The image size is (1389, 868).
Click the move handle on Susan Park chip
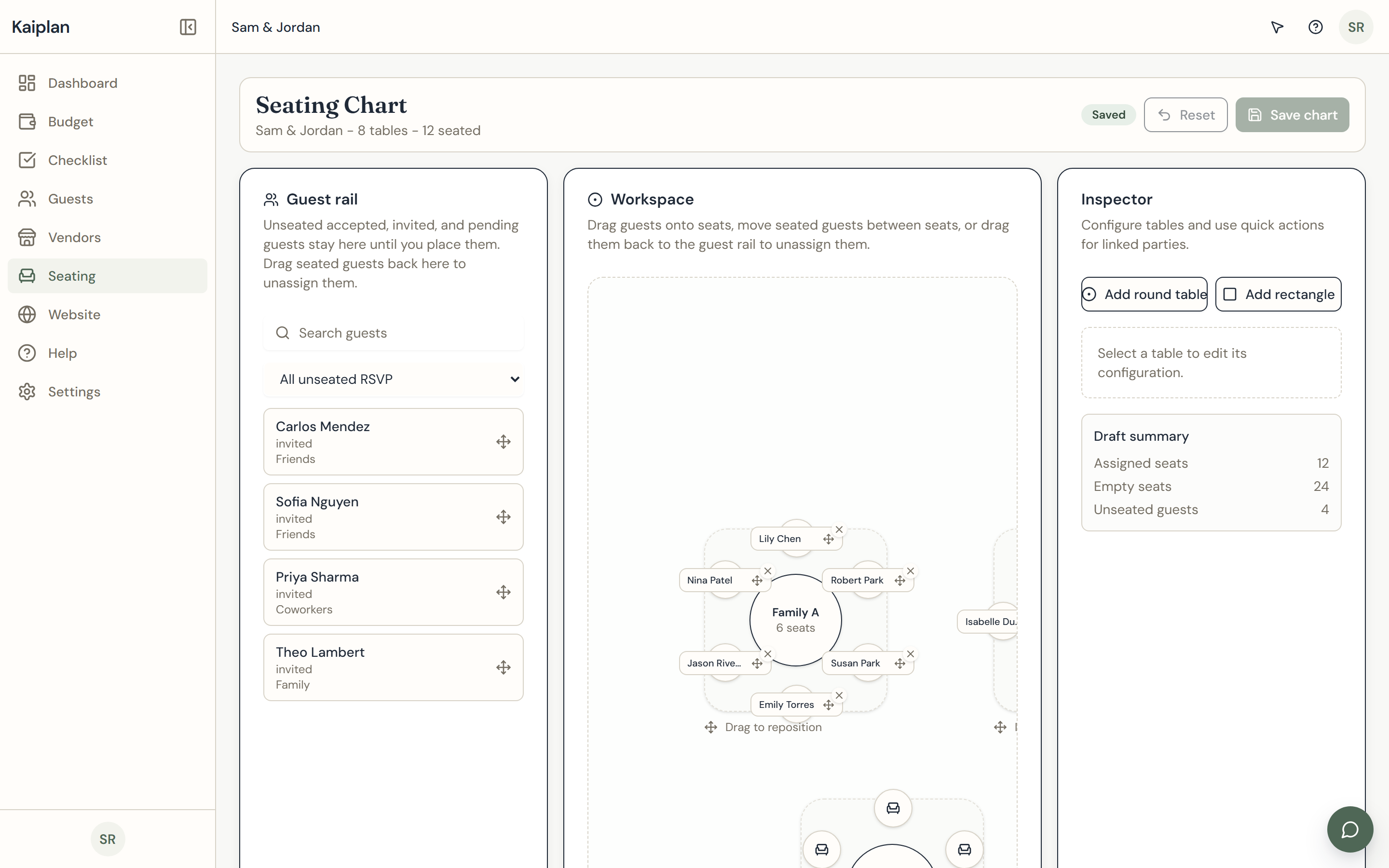point(899,663)
